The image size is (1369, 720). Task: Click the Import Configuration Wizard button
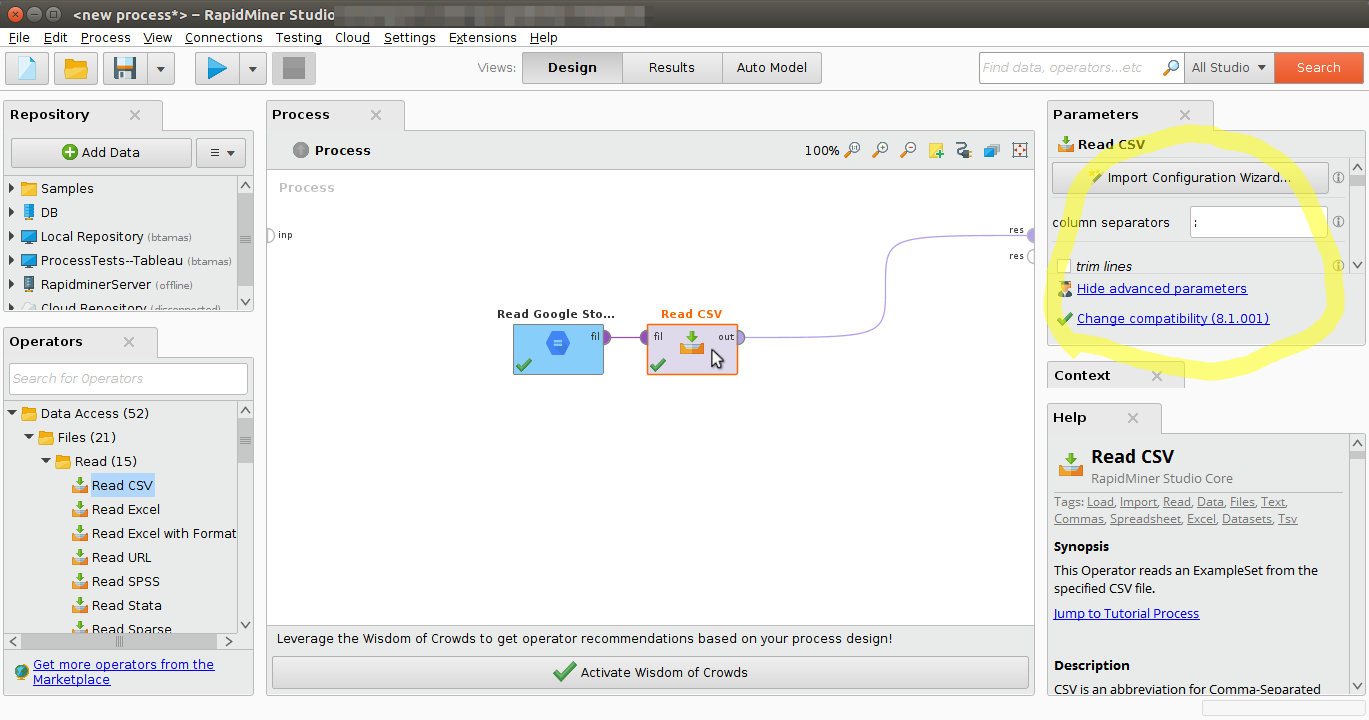1190,178
